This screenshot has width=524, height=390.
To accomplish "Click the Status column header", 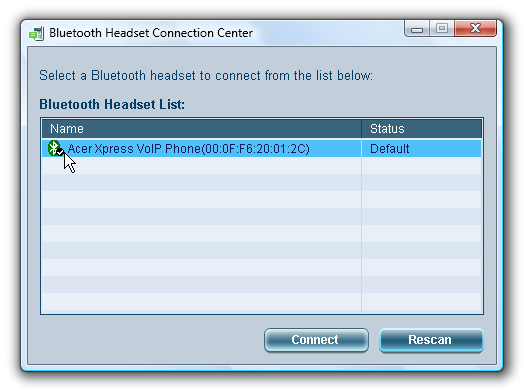I will pos(421,129).
